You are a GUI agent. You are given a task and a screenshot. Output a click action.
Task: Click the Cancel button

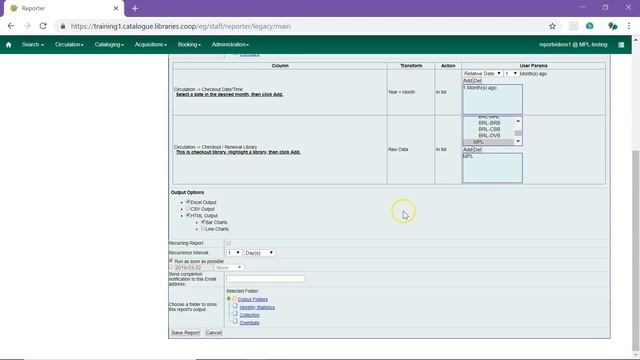pyautogui.click(x=214, y=333)
